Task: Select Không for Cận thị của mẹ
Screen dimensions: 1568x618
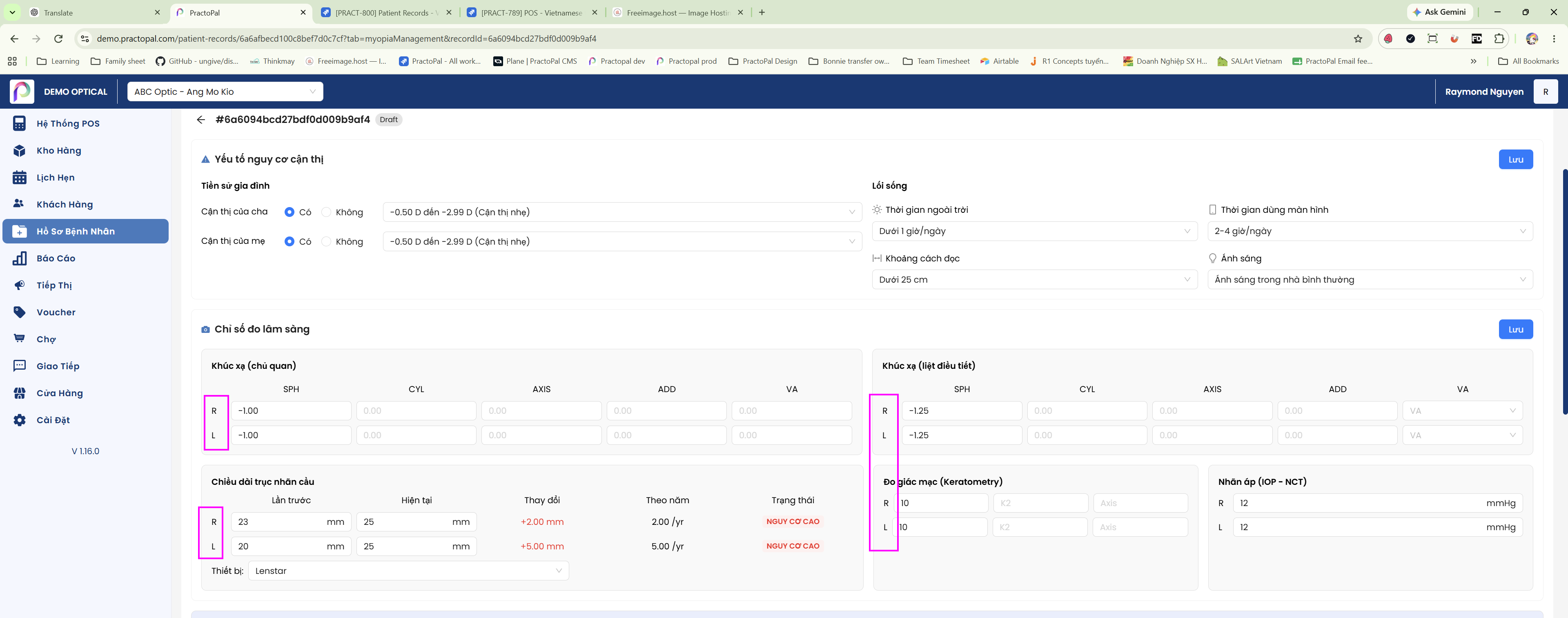Action: (326, 241)
